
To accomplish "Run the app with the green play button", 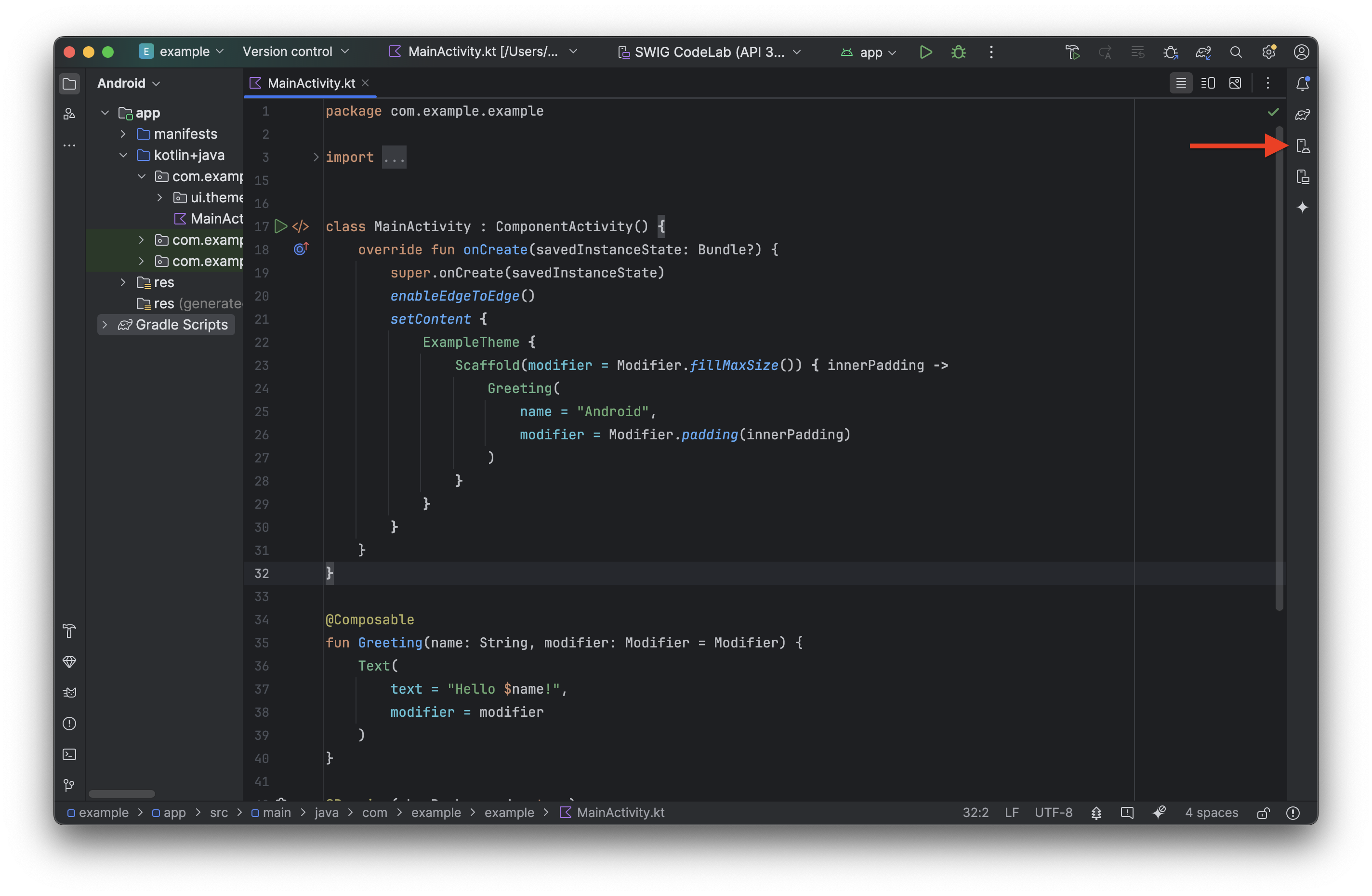I will point(925,52).
